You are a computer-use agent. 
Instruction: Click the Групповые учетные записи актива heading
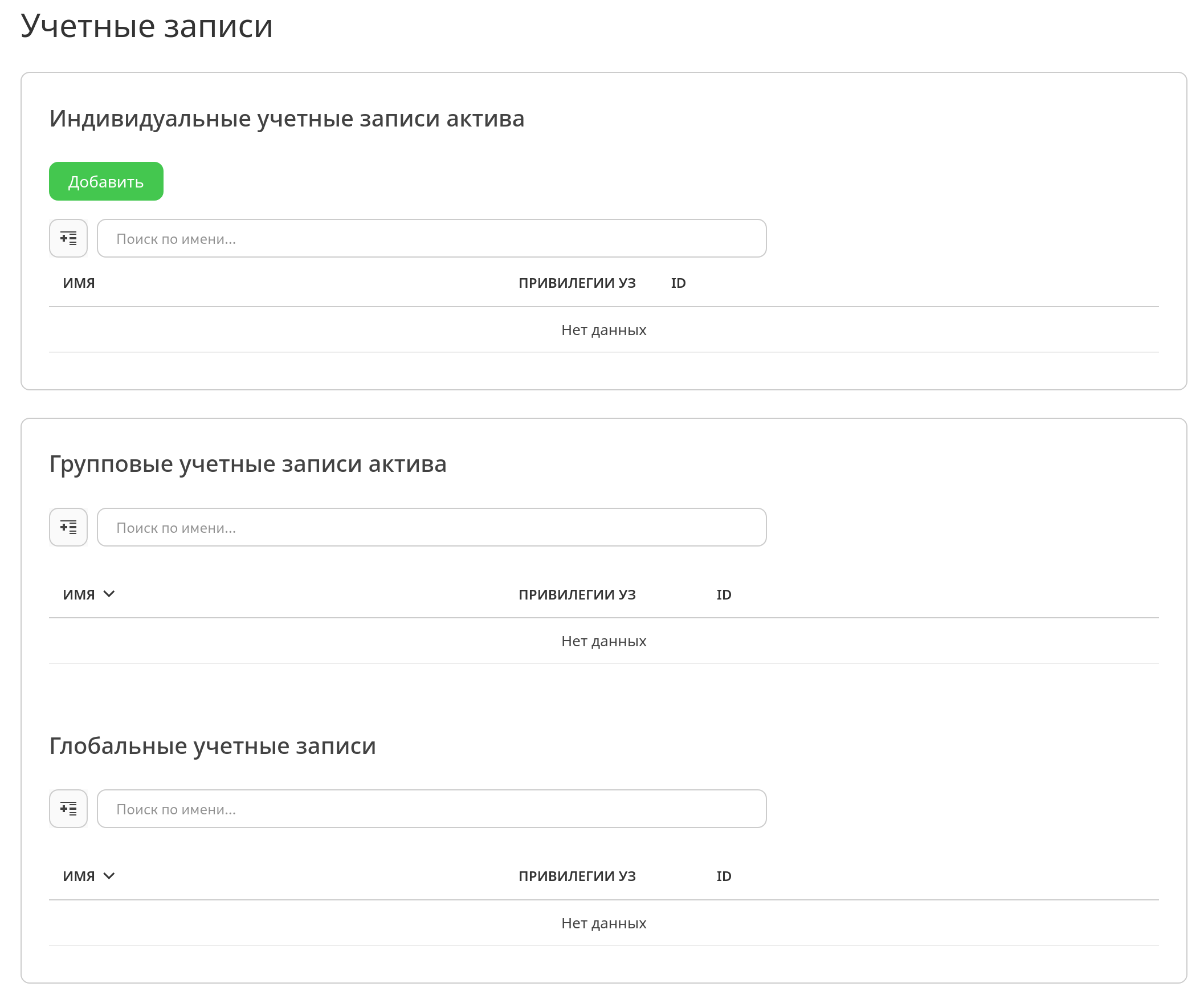[x=248, y=464]
